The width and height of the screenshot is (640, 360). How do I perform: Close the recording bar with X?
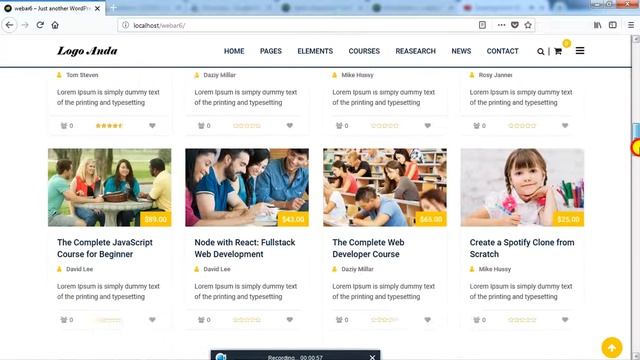pyautogui.click(x=372, y=357)
